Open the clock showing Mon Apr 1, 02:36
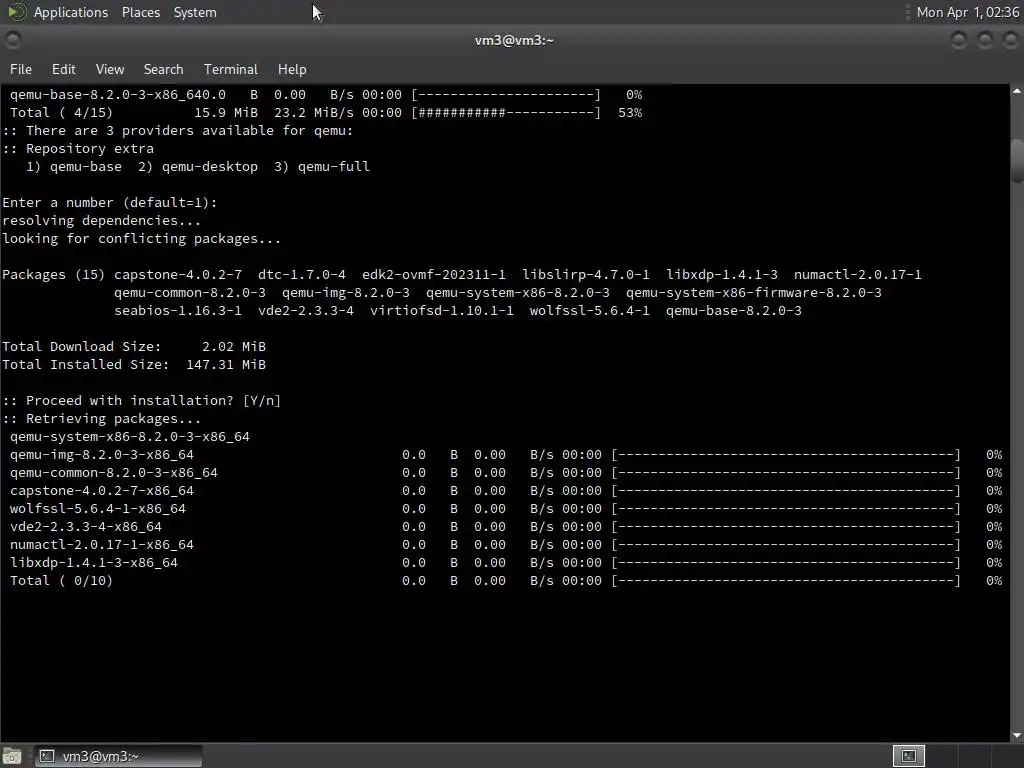Image resolution: width=1024 pixels, height=768 pixels. pos(967,12)
